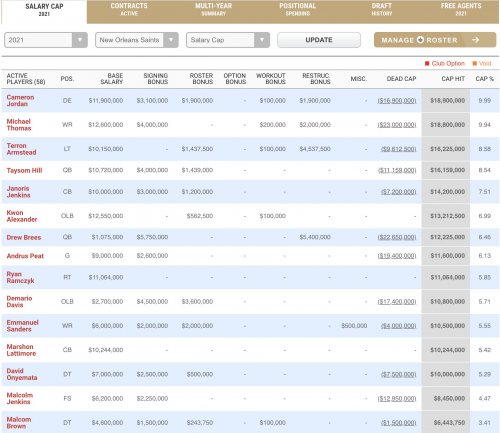Viewport: 500px width, 433px height.
Task: Select Cameron Jordan cap hit $18,900,000
Action: 447,100
